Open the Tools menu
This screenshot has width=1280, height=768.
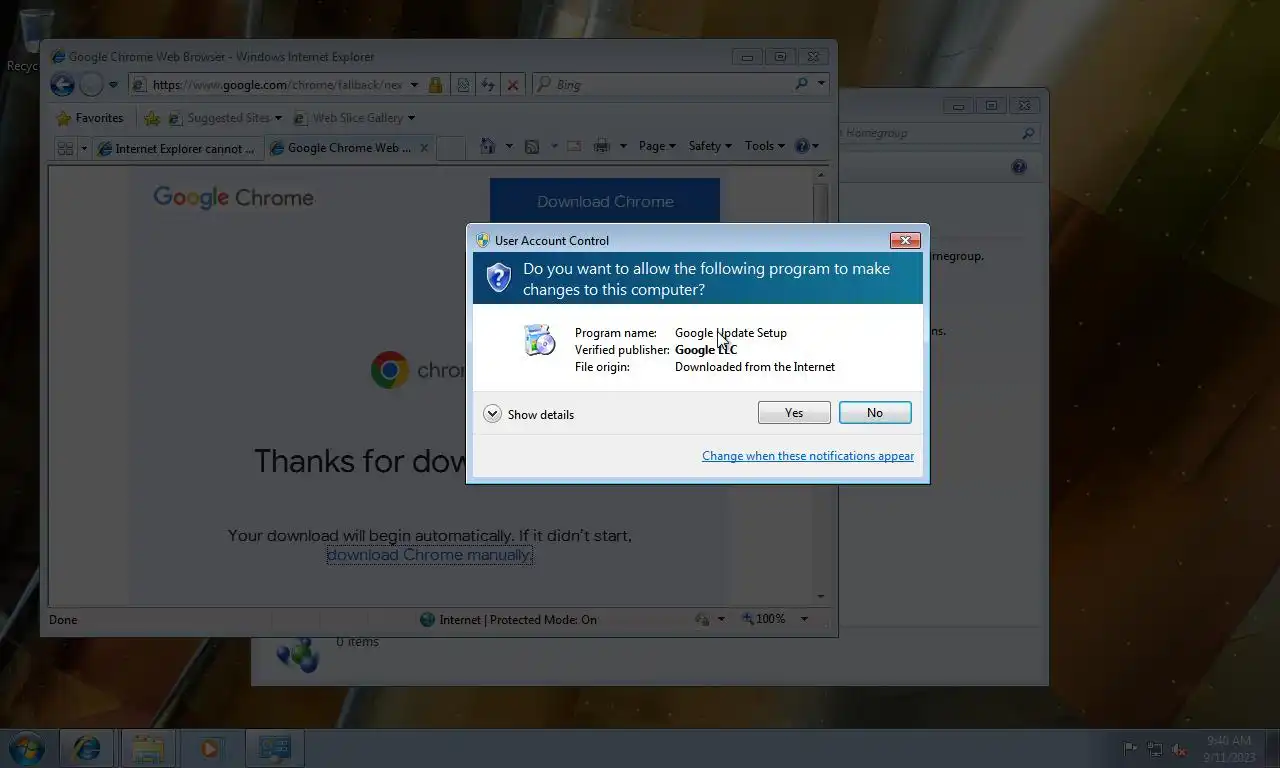[765, 146]
